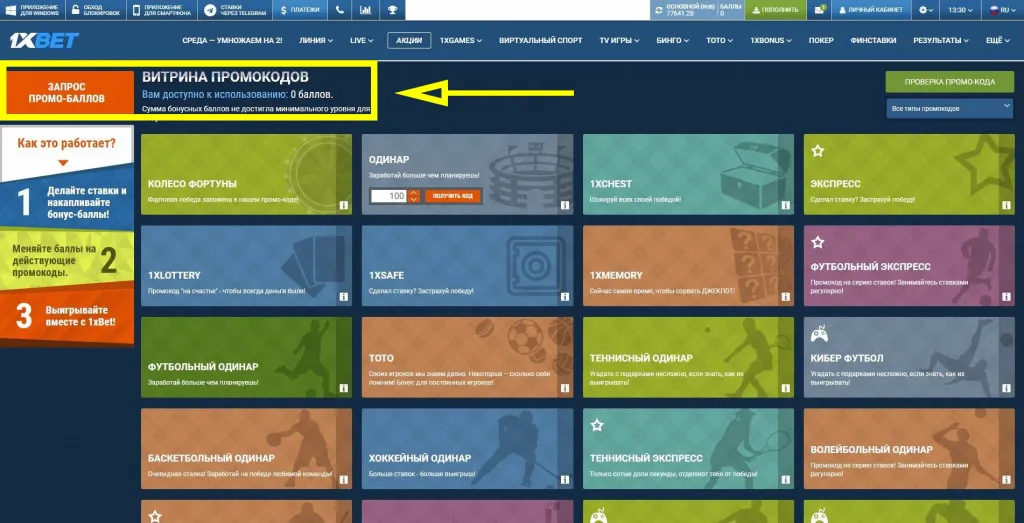The width and height of the screenshot is (1024, 523).
Task: Expand the Бинго menu
Action: 673,40
